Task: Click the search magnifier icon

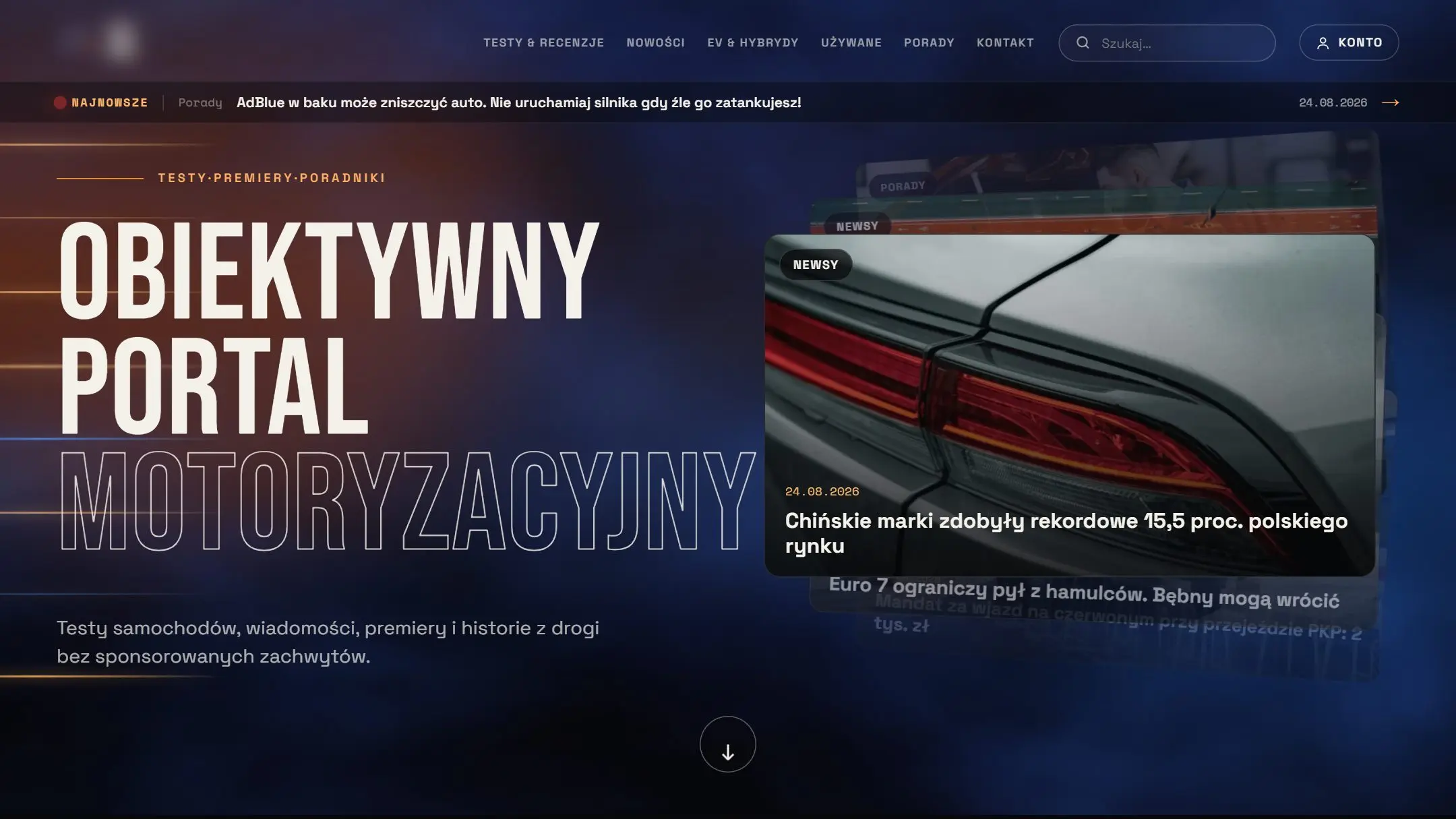Action: click(1083, 43)
